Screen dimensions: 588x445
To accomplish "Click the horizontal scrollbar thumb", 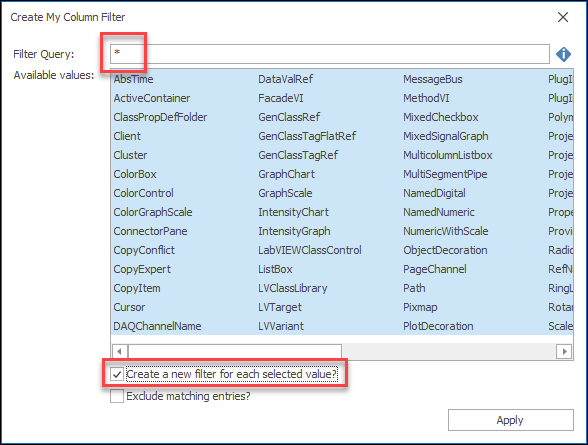I will (235, 352).
